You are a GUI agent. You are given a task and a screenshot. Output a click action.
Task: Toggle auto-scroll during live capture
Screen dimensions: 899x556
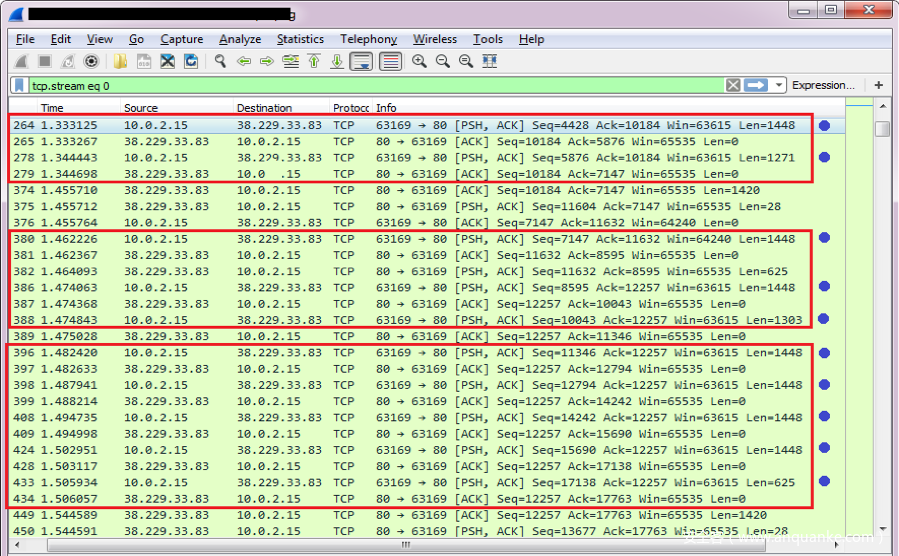coord(361,62)
